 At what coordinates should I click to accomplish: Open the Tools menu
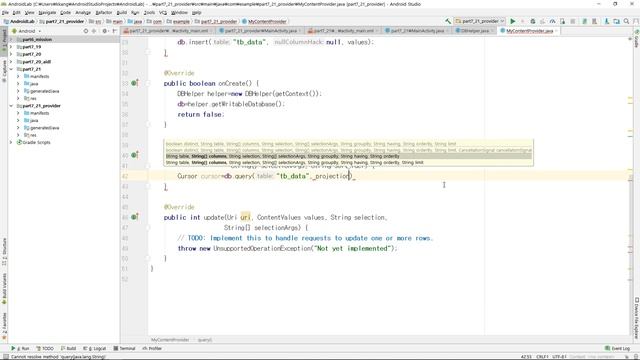149,13
